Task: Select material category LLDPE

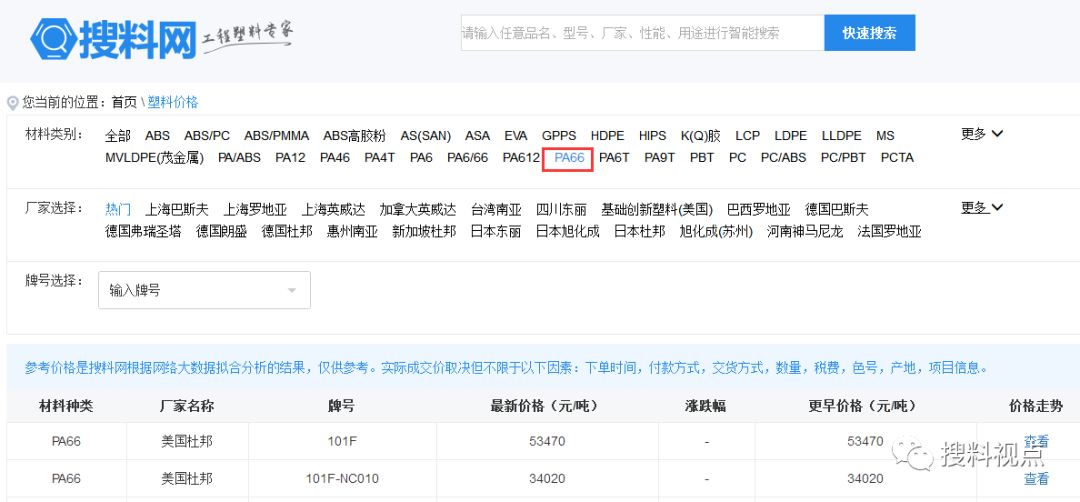Action: (x=842, y=136)
